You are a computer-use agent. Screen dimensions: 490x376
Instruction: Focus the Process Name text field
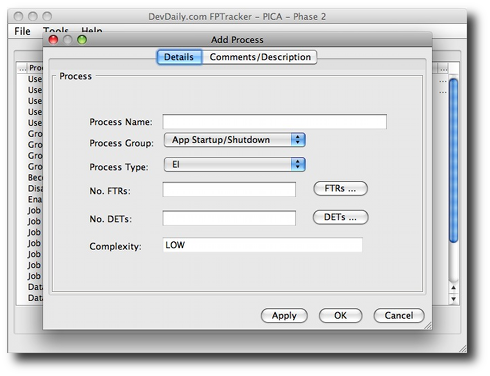(275, 121)
